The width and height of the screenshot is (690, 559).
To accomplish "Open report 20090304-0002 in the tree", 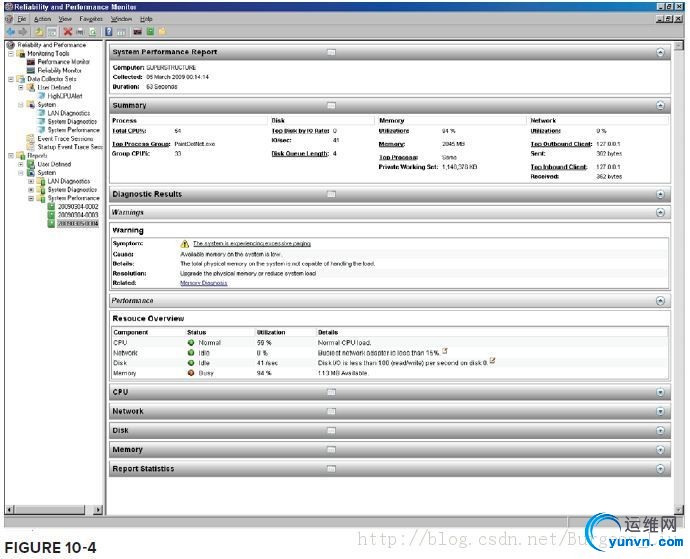I will click(x=76, y=206).
